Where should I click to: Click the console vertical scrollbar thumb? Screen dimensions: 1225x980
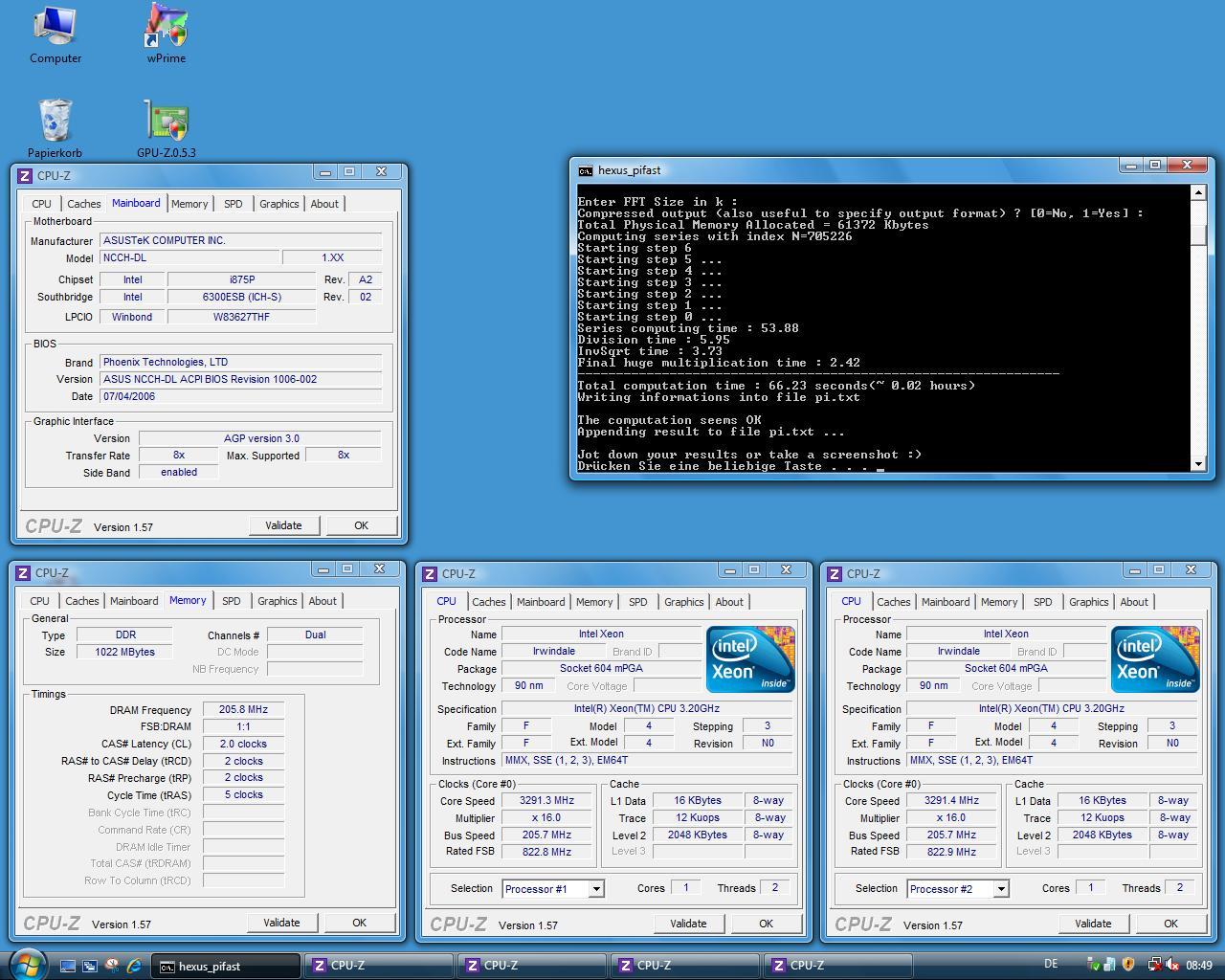click(1198, 235)
